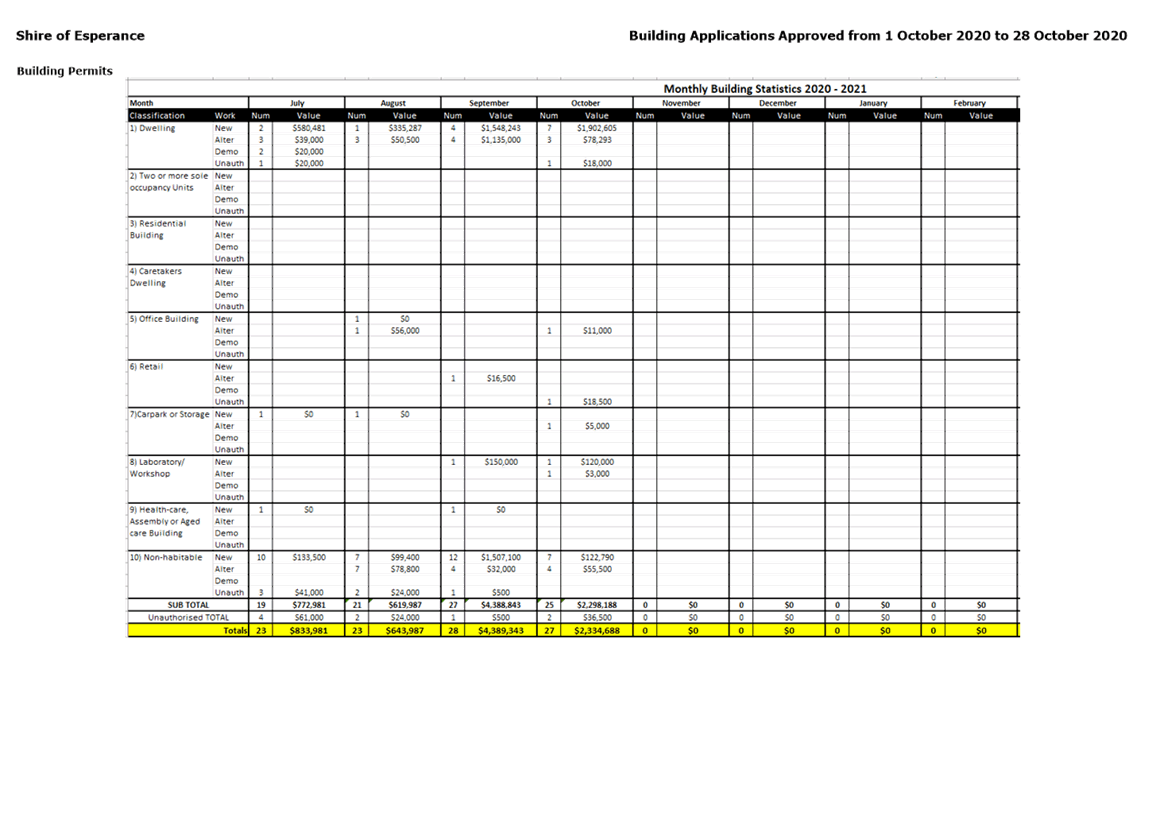The width and height of the screenshot is (1160, 821).
Task: Select the '8) Laboratory/' classification label
Action: [x=157, y=462]
